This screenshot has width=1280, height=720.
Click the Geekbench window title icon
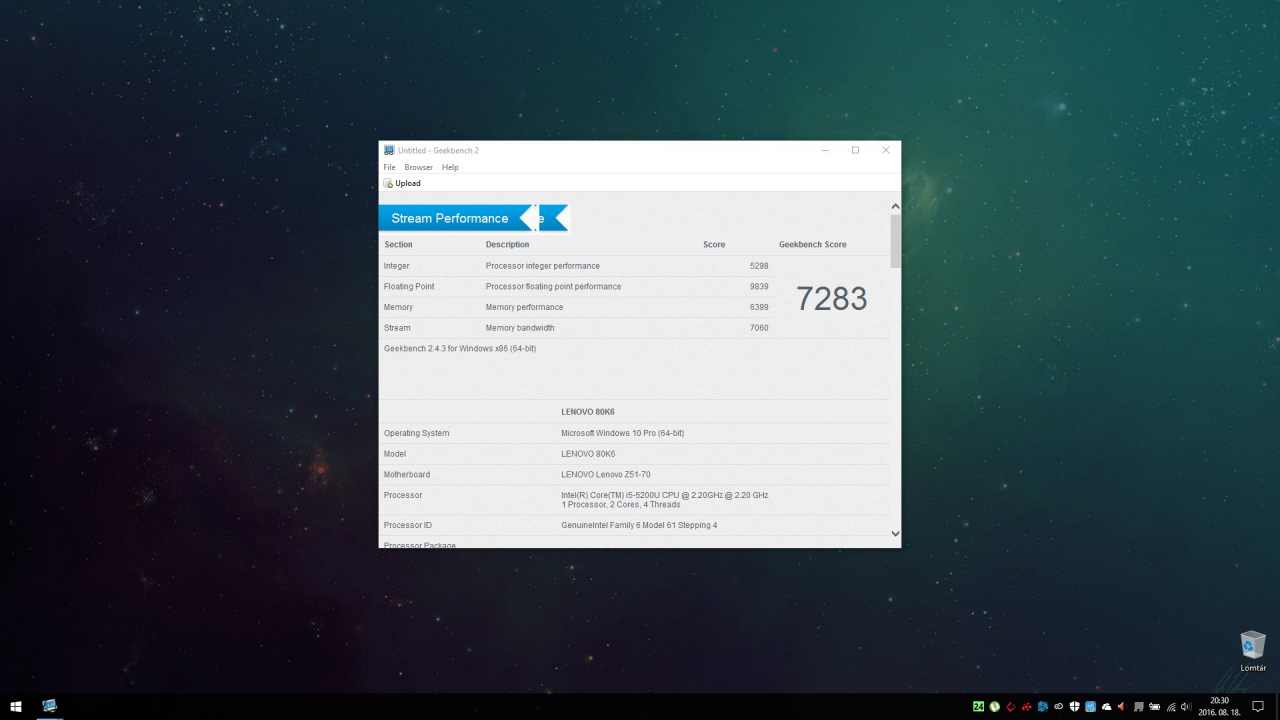pos(389,150)
